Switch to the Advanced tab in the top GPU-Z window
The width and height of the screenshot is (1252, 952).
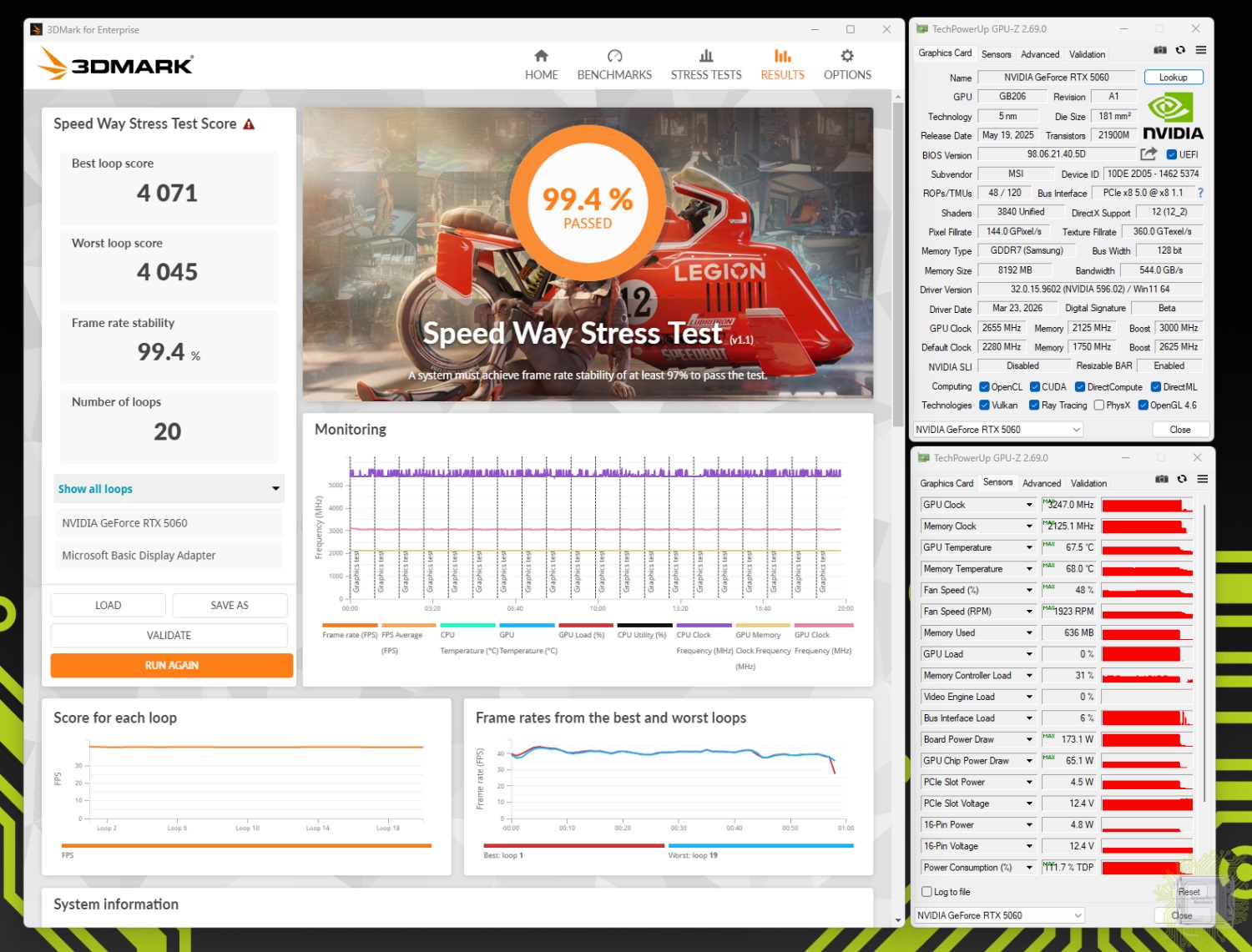pos(1040,54)
